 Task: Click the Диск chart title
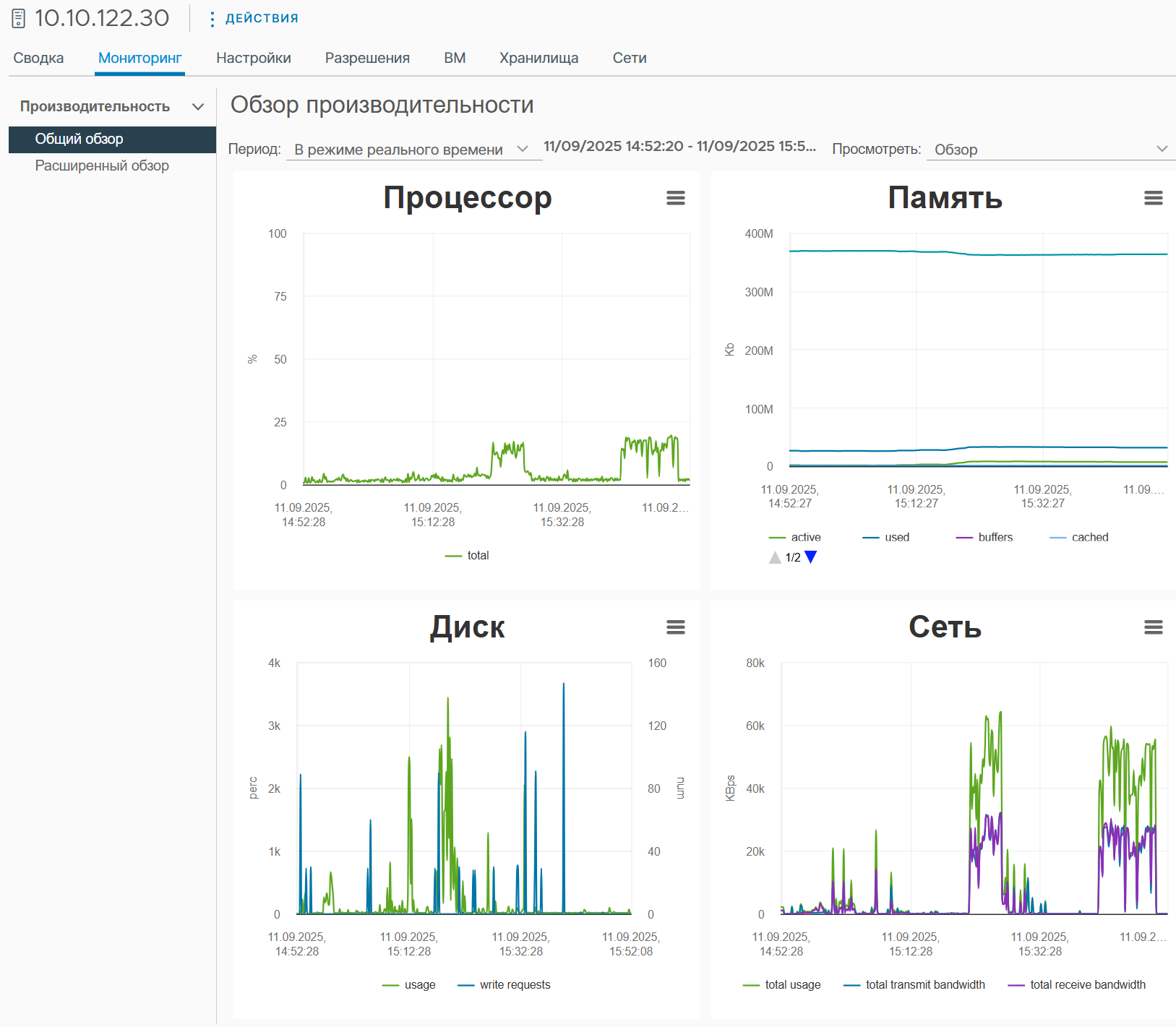[x=468, y=627]
